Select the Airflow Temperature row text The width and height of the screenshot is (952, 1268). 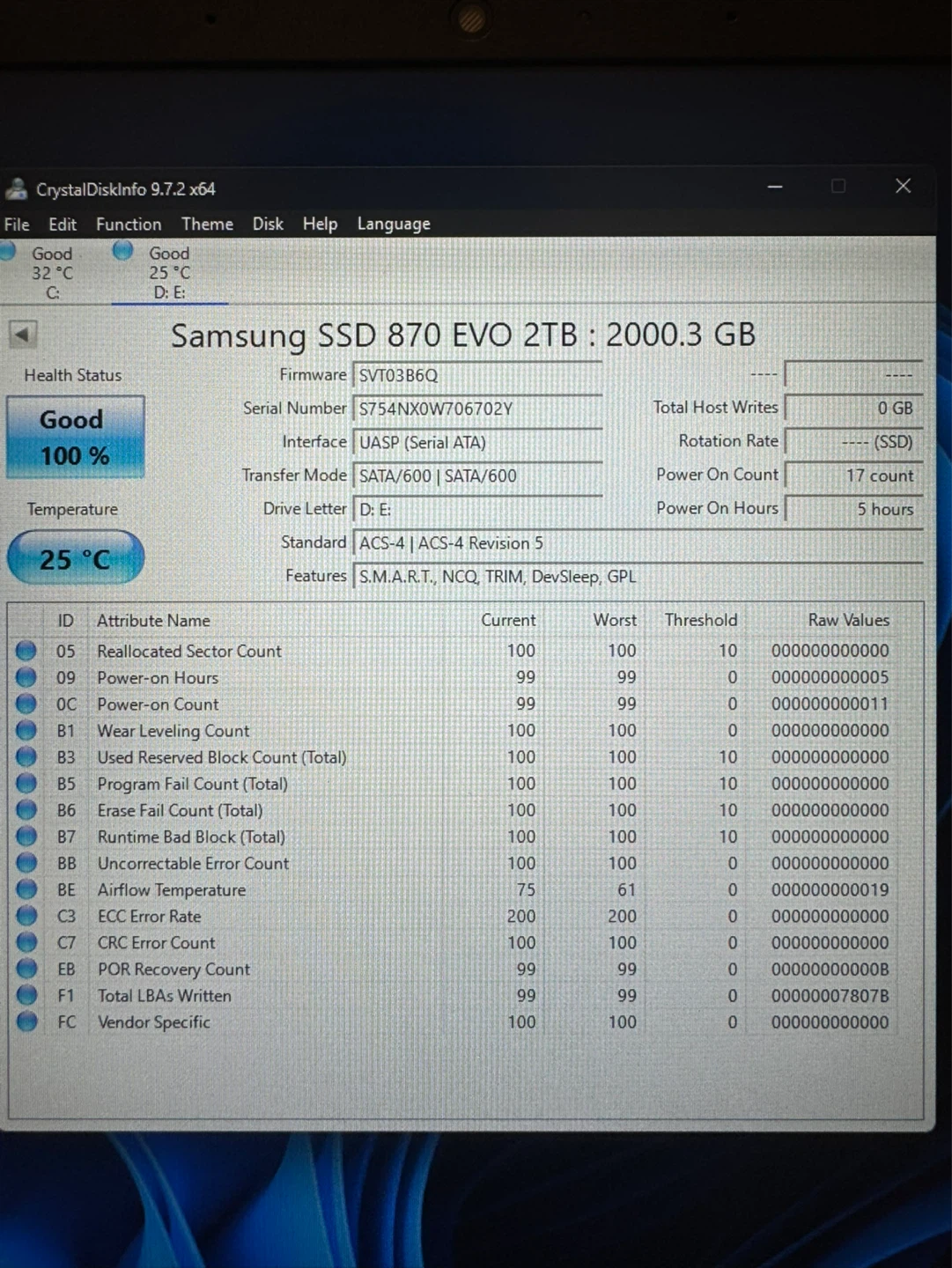coord(172,889)
